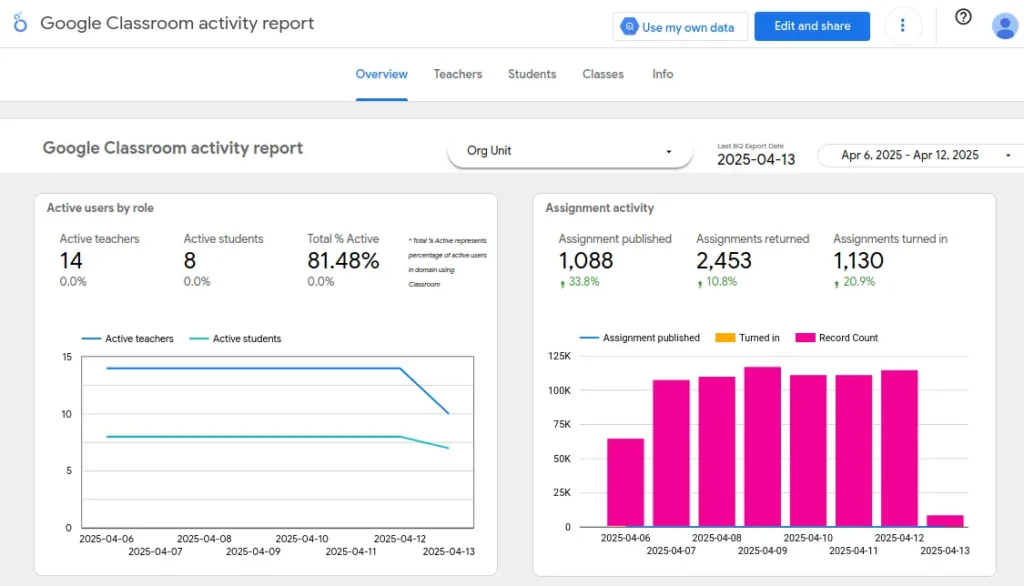The height and width of the screenshot is (586, 1024).
Task: Click the profile avatar icon
Action: [1004, 25]
